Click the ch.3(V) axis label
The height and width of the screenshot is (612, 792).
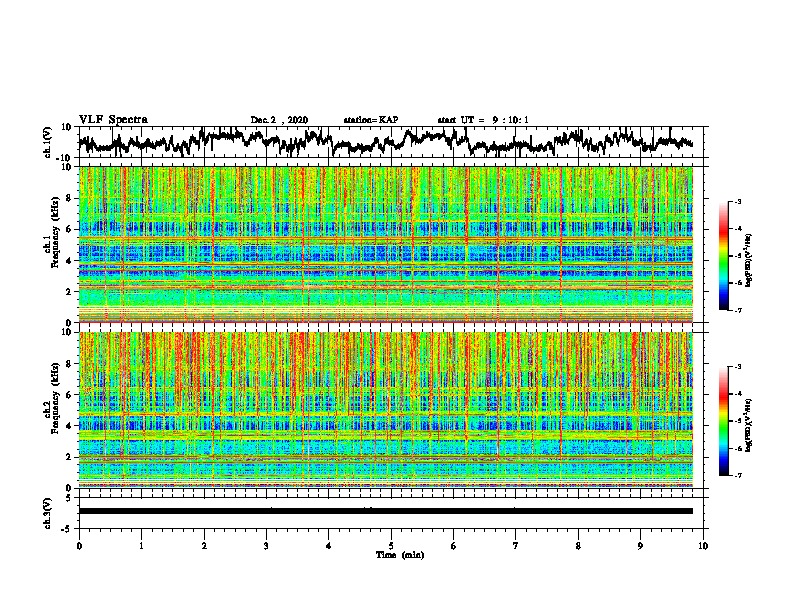(48, 513)
